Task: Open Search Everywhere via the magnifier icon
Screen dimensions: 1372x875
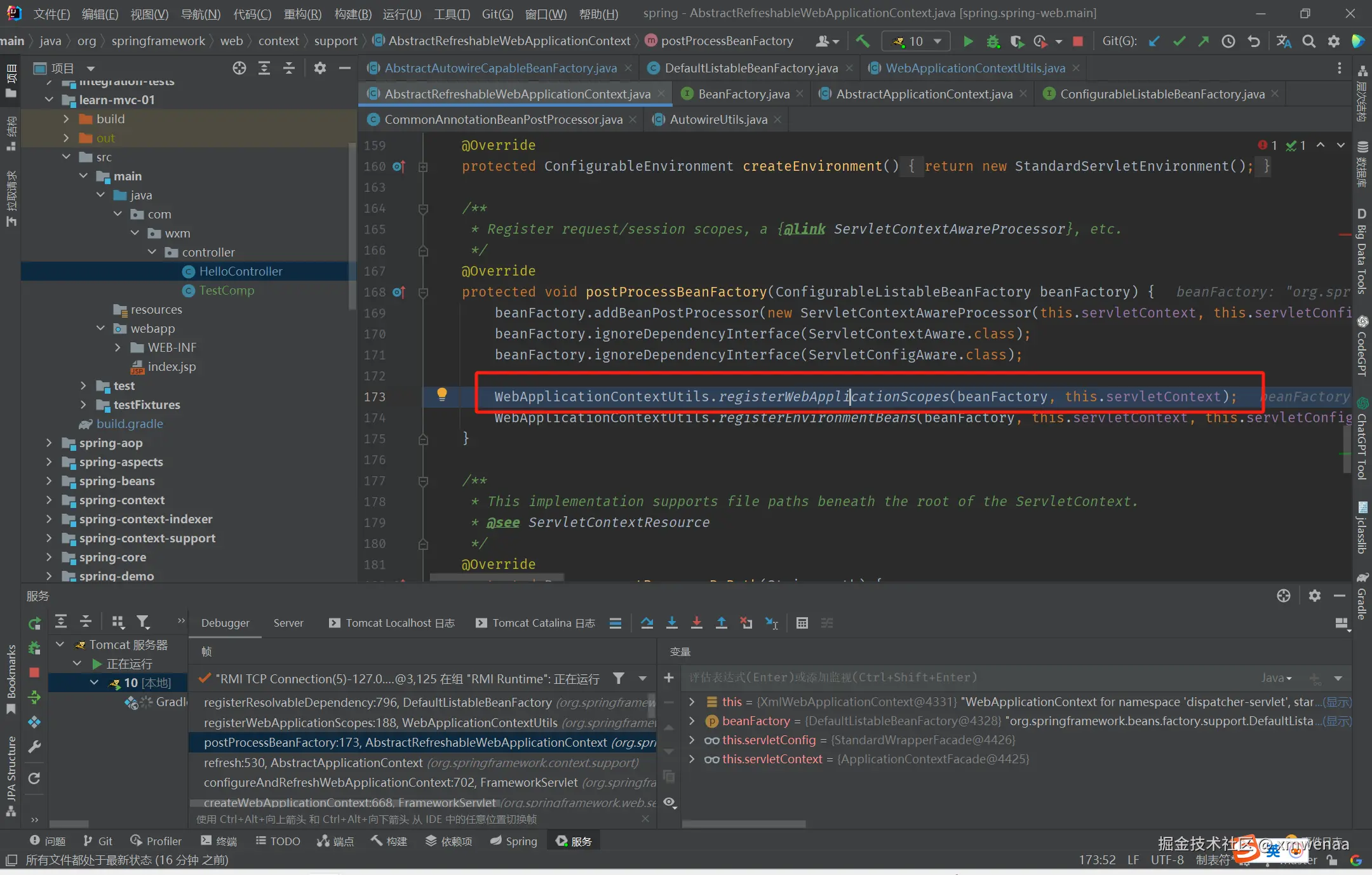Action: (x=1308, y=41)
